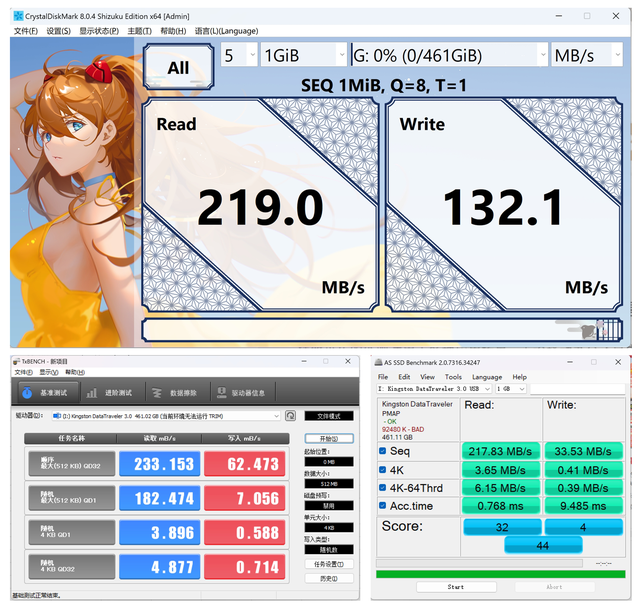Close the CrystalDiskMark window
The width and height of the screenshot is (640, 608).
tap(616, 16)
